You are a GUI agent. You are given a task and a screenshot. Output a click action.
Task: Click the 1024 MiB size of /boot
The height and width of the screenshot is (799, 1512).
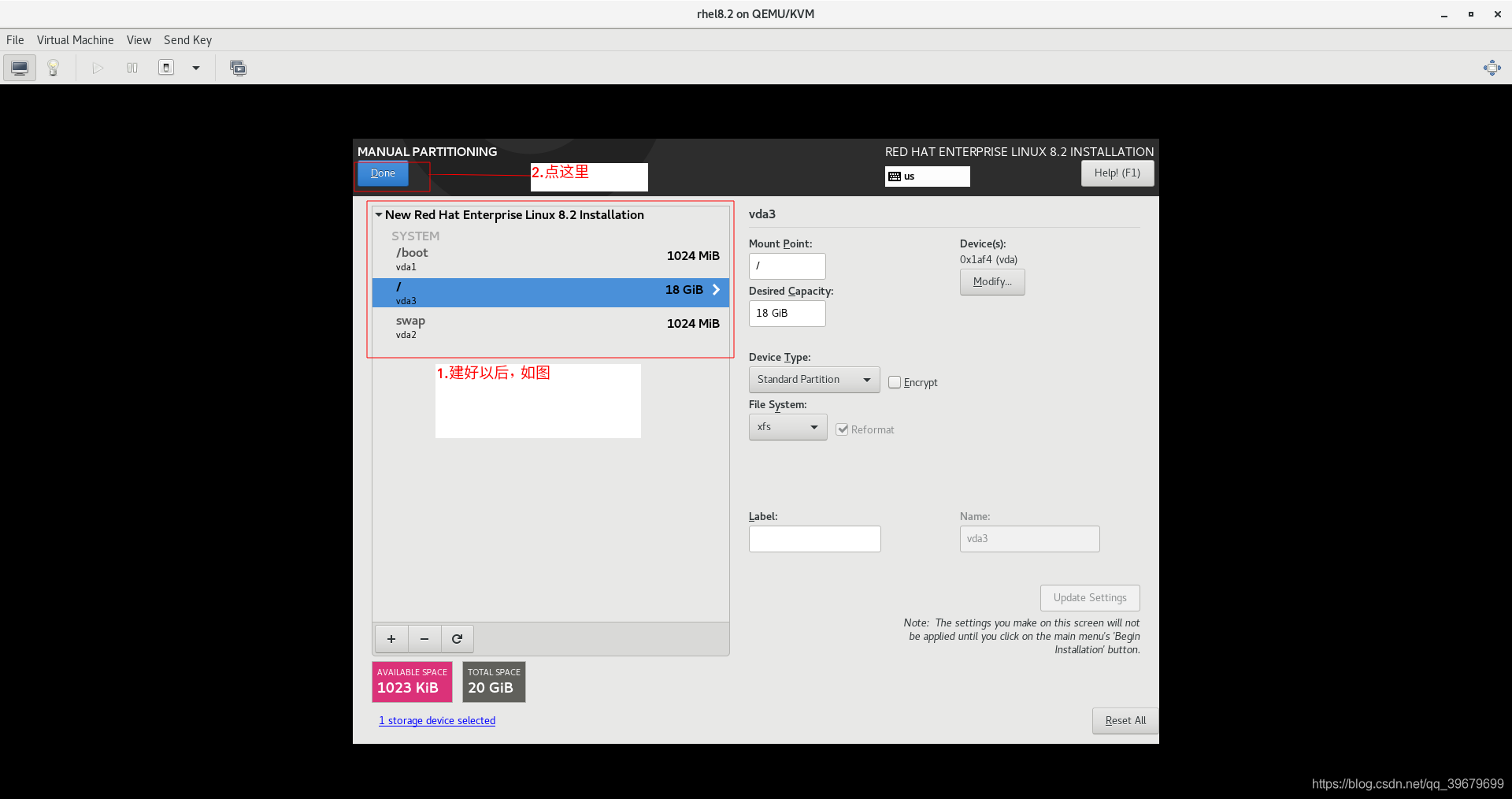pyautogui.click(x=693, y=256)
